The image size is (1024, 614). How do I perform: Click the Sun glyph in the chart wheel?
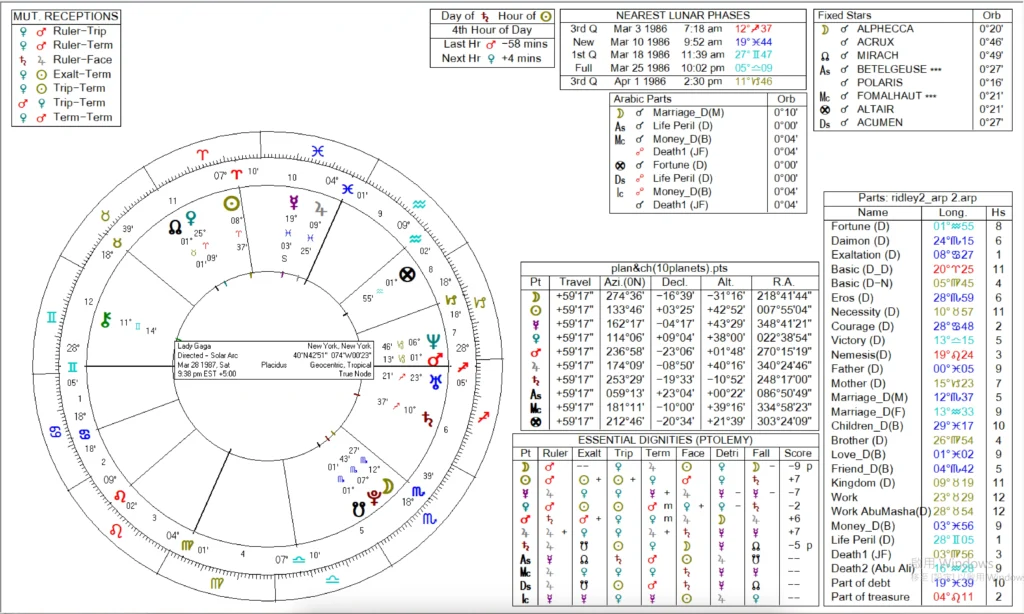pos(234,201)
